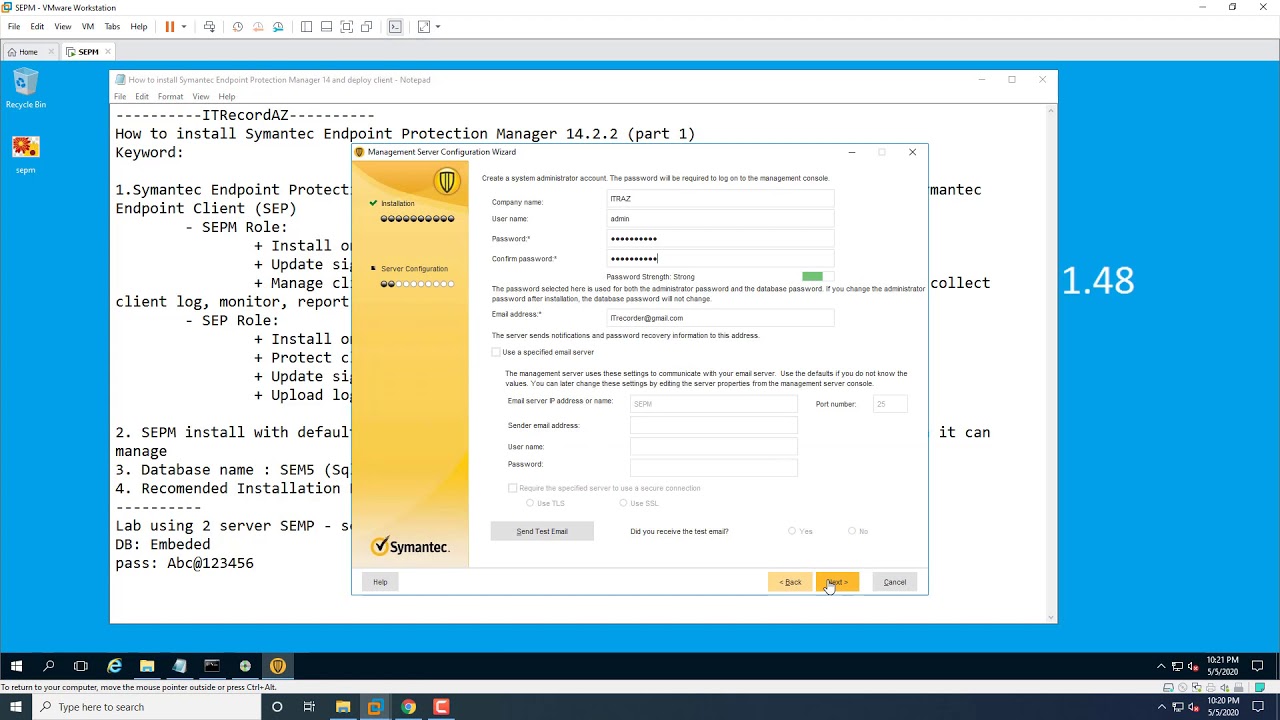Screen dimensions: 1280x720
Task: Click Next in the configuration wizard
Action: tap(837, 582)
